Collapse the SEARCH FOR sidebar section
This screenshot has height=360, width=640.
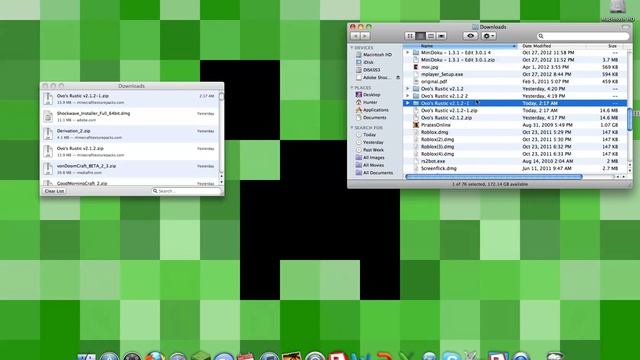pos(352,127)
